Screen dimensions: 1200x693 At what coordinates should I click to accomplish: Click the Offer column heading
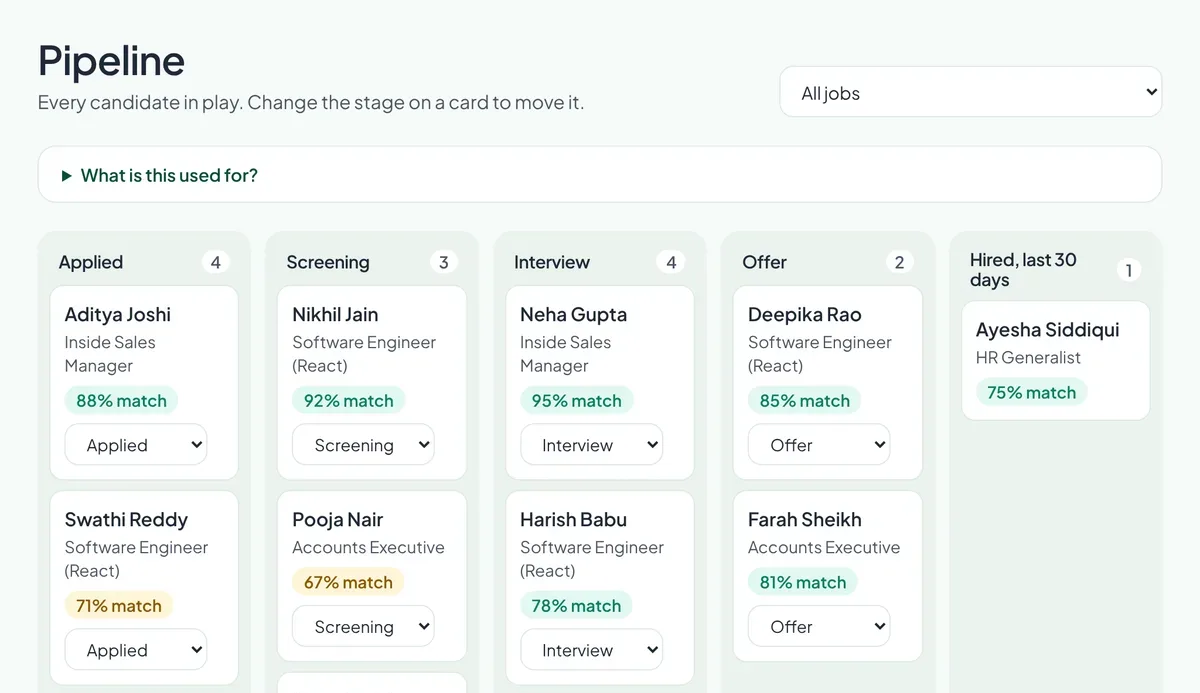(765, 262)
